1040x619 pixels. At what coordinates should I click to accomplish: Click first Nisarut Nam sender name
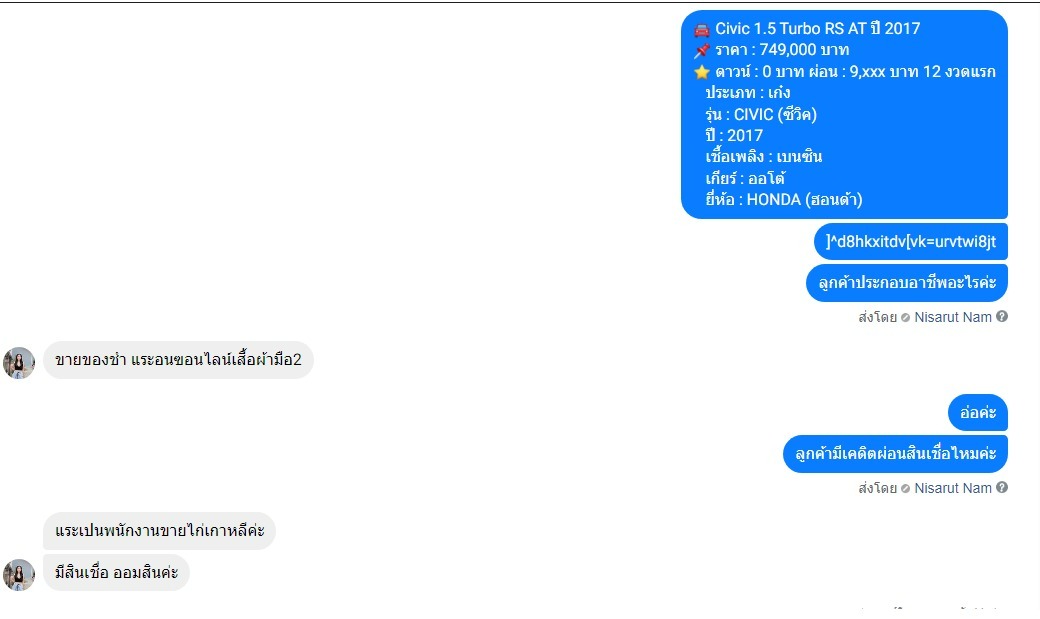click(952, 317)
